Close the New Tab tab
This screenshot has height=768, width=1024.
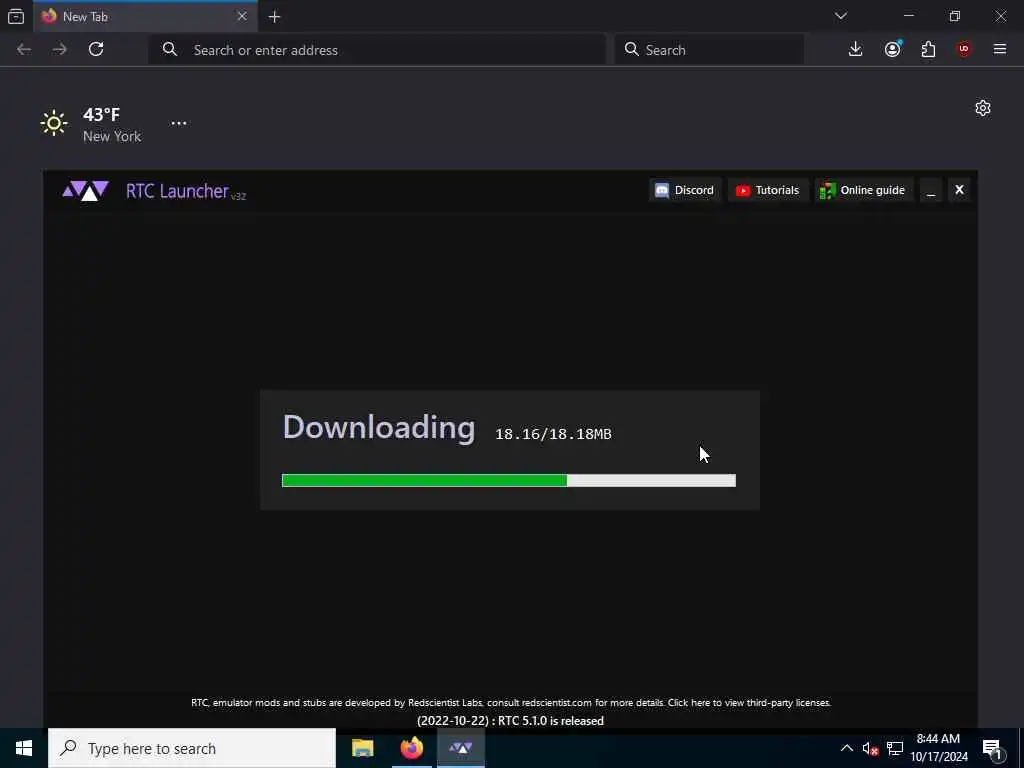coord(242,16)
